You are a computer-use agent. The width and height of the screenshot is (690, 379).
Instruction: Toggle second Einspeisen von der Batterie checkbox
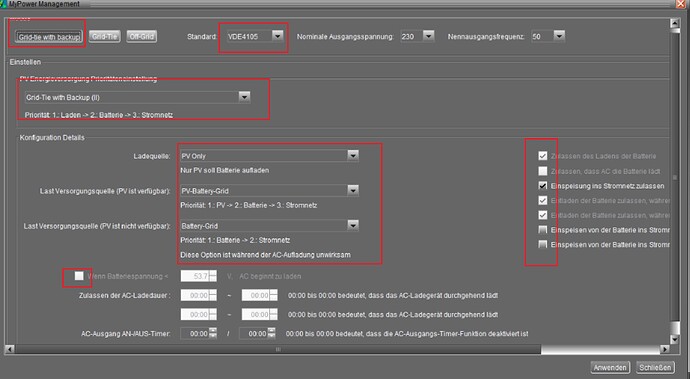(543, 244)
